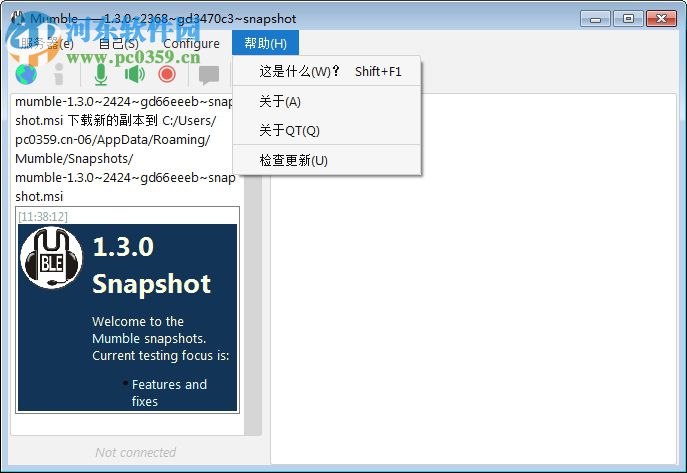Click the Mumble/Snapshots/ path text

(74, 159)
